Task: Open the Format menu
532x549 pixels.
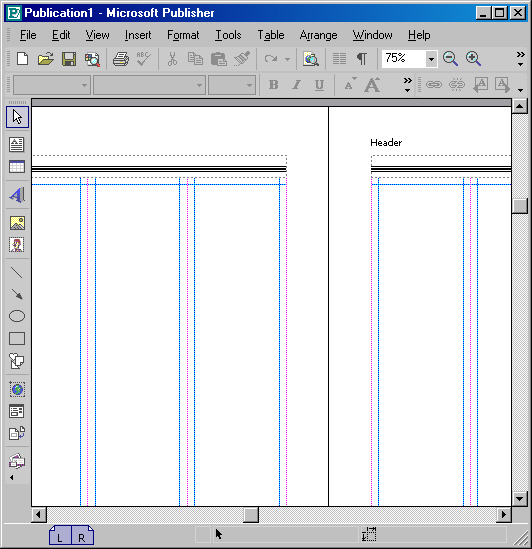Action: [183, 35]
